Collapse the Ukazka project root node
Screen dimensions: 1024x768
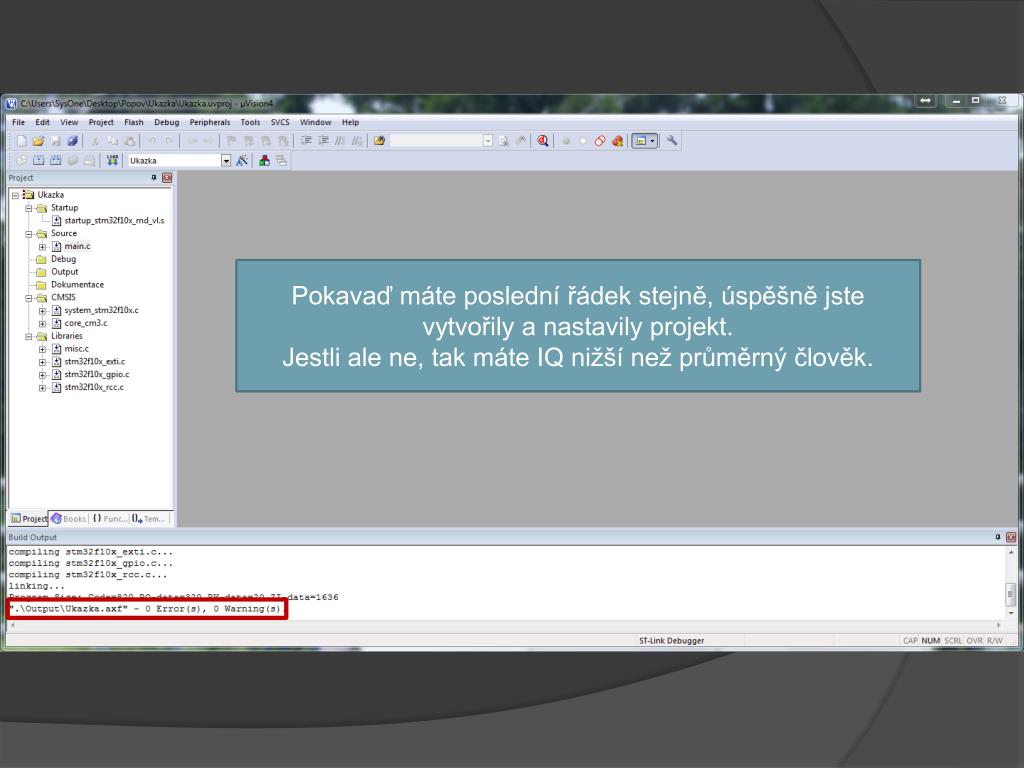(15, 195)
